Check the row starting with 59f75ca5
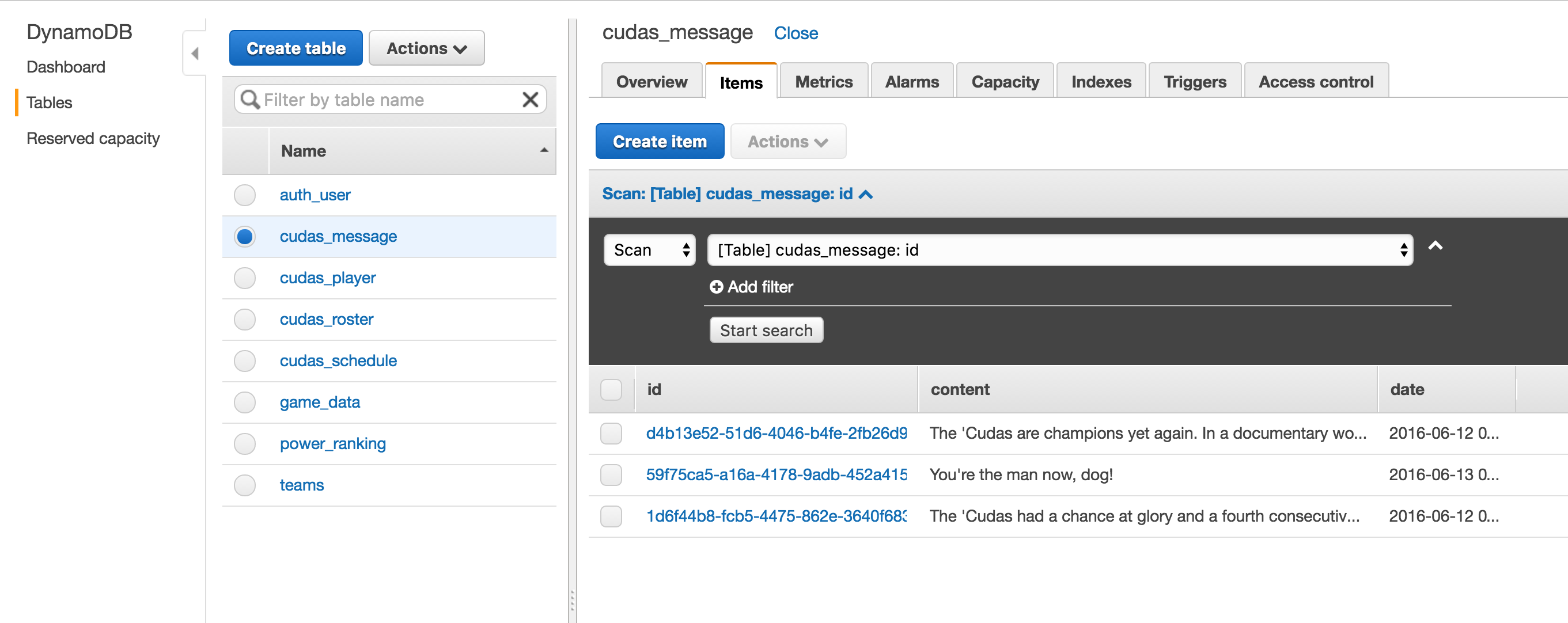The height and width of the screenshot is (623, 1568). (x=611, y=474)
